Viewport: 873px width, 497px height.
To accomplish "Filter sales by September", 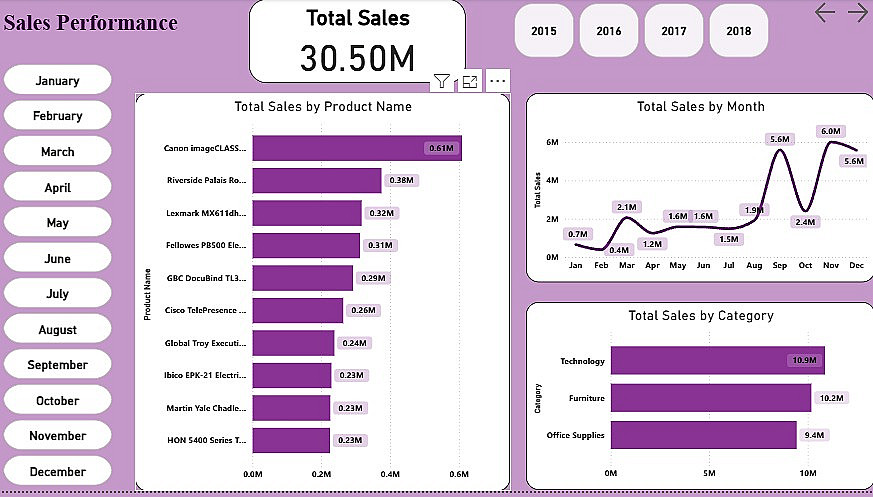I will coord(57,365).
